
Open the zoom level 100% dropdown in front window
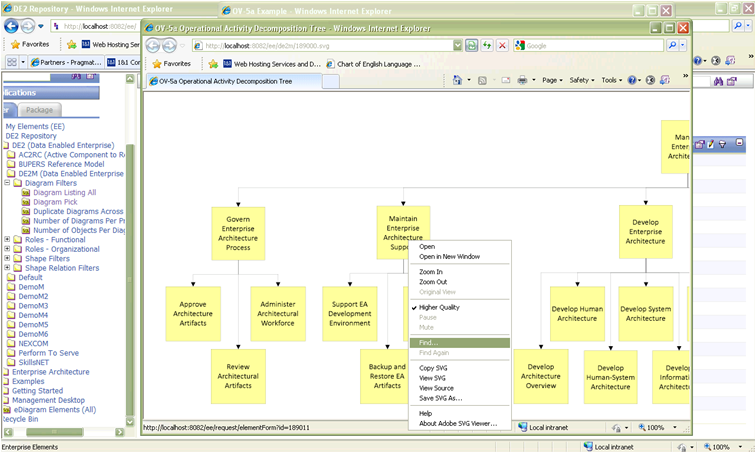[x=675, y=427]
